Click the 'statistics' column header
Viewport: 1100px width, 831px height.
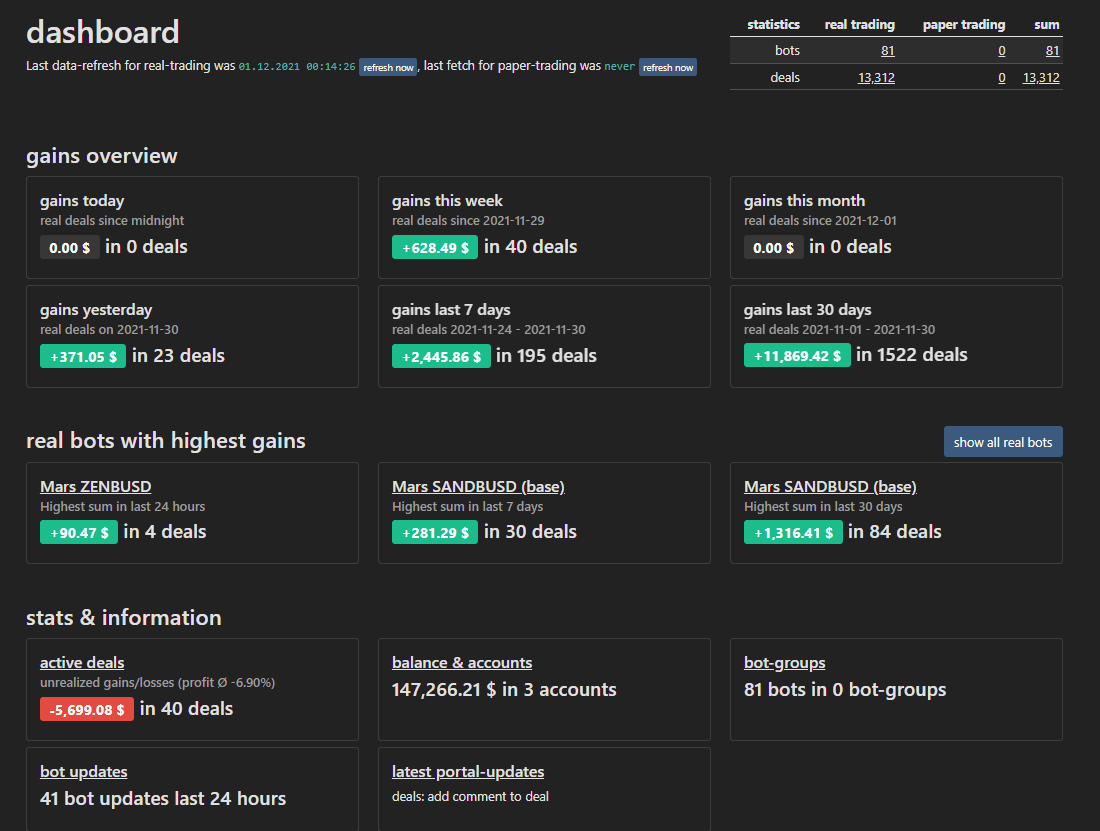pos(773,25)
